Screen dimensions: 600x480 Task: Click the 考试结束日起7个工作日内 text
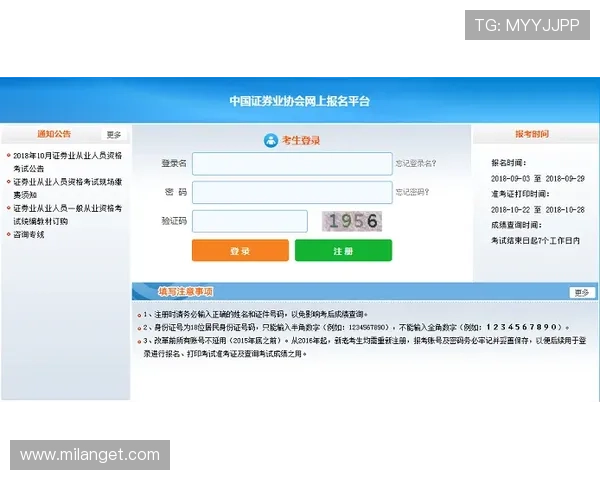point(535,240)
